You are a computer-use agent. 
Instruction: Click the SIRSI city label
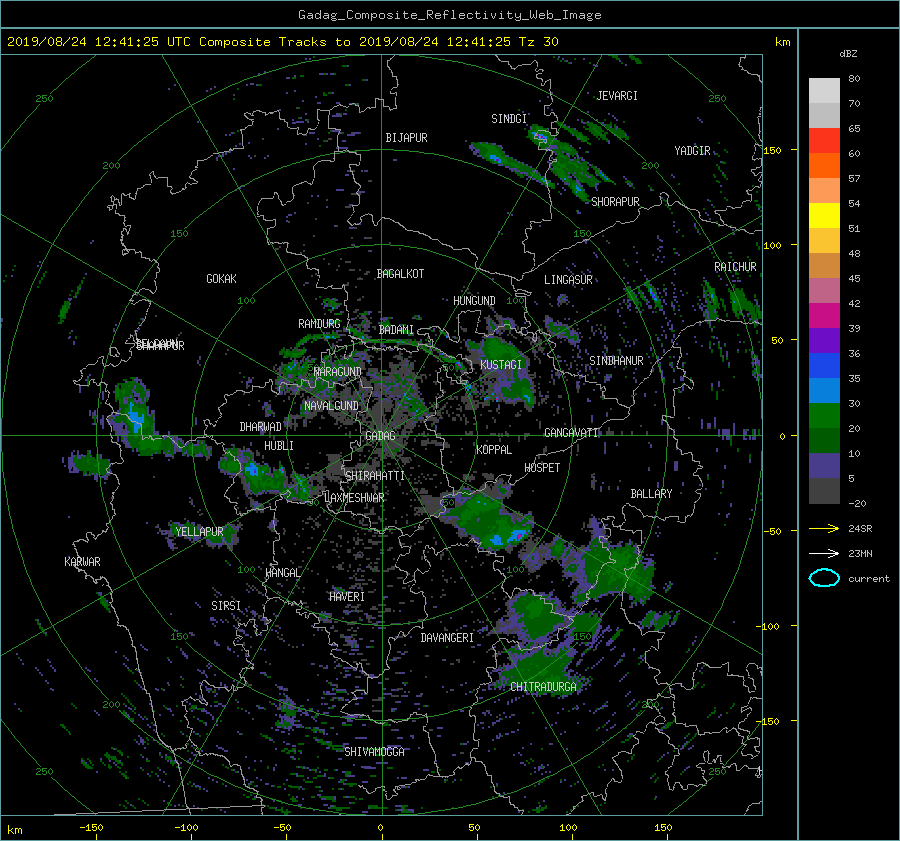click(226, 606)
